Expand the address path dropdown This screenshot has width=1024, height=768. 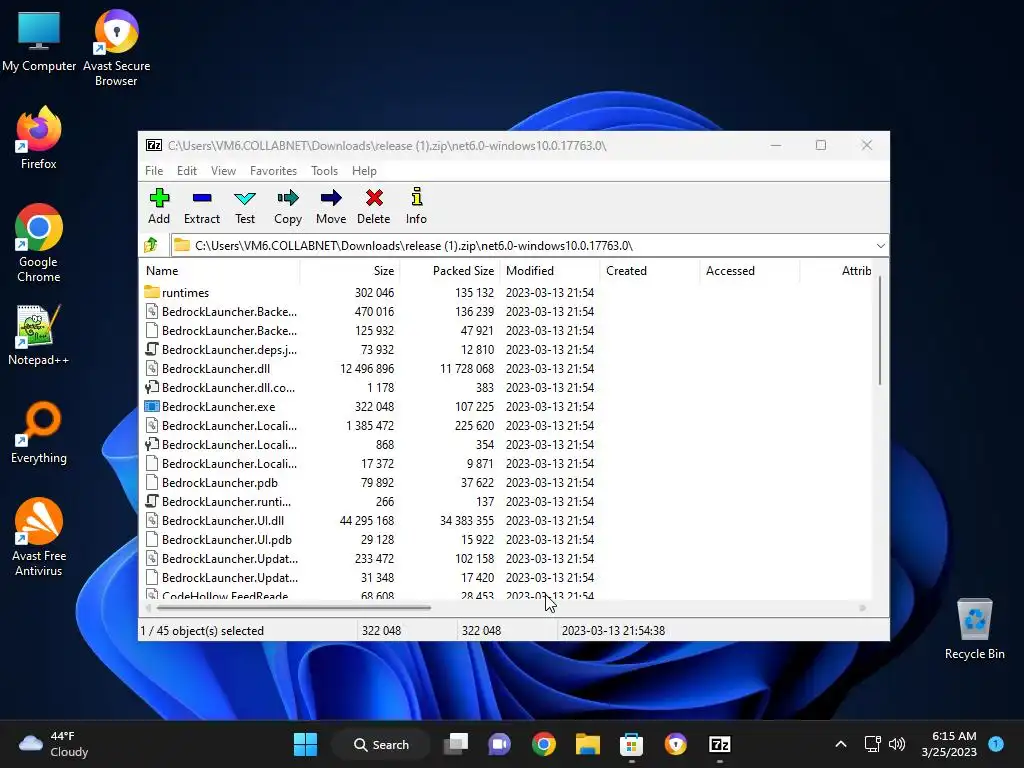click(880, 246)
